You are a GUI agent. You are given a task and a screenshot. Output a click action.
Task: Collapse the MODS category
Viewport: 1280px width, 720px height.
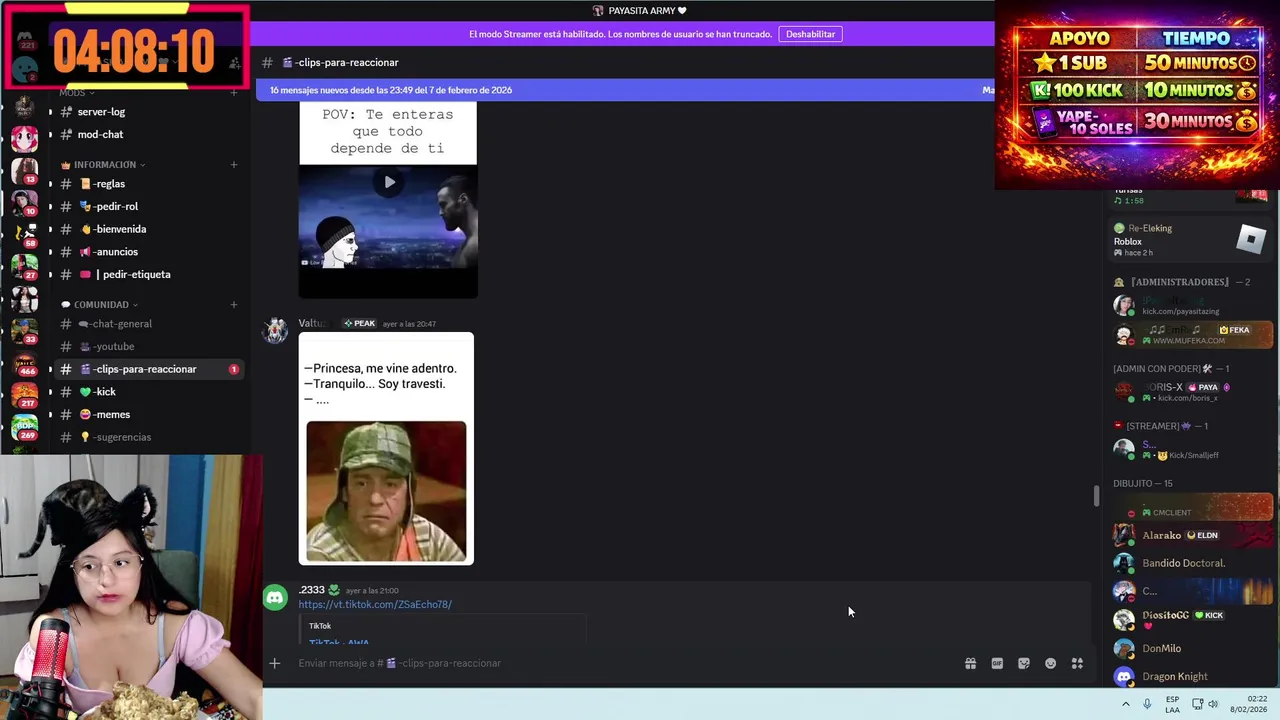point(78,92)
